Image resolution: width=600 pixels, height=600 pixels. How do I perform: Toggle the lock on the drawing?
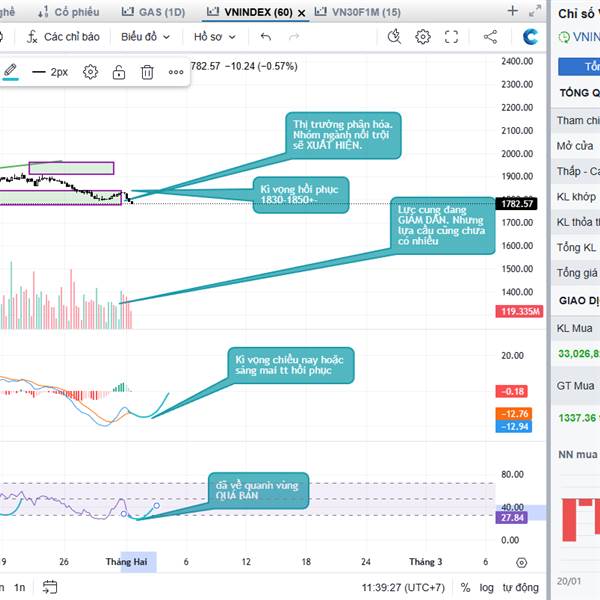coord(119,72)
